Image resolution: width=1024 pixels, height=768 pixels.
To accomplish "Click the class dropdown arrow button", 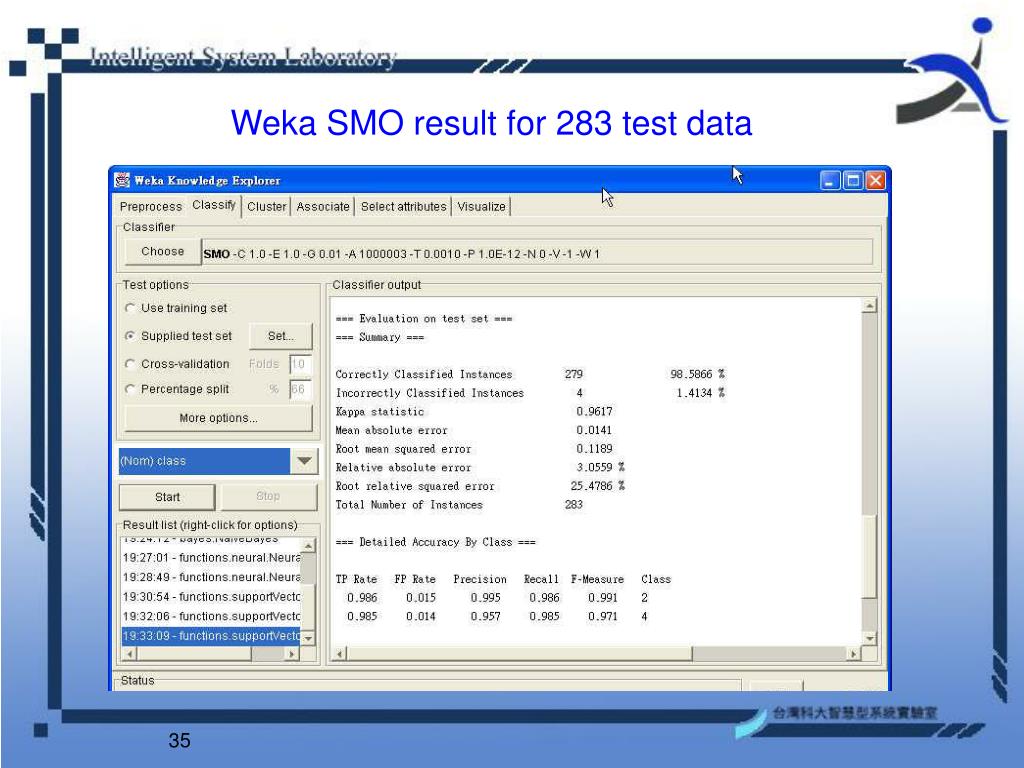I will [304, 461].
